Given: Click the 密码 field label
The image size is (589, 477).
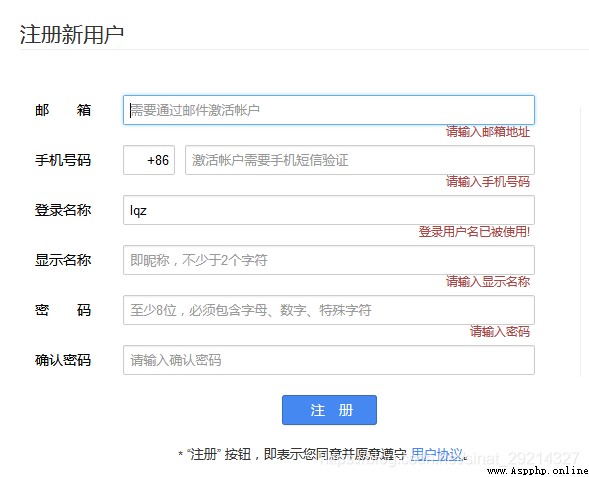Looking at the screenshot, I should (x=63, y=310).
